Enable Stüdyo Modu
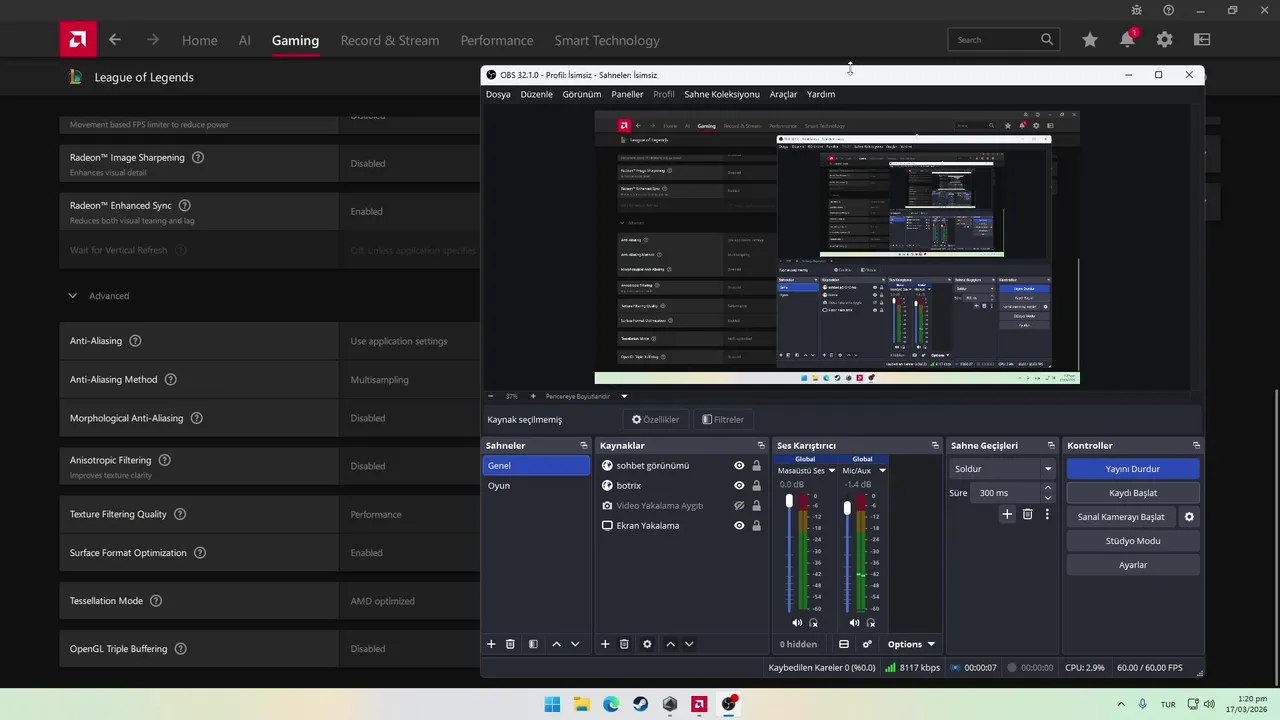This screenshot has width=1280, height=720. coord(1132,541)
